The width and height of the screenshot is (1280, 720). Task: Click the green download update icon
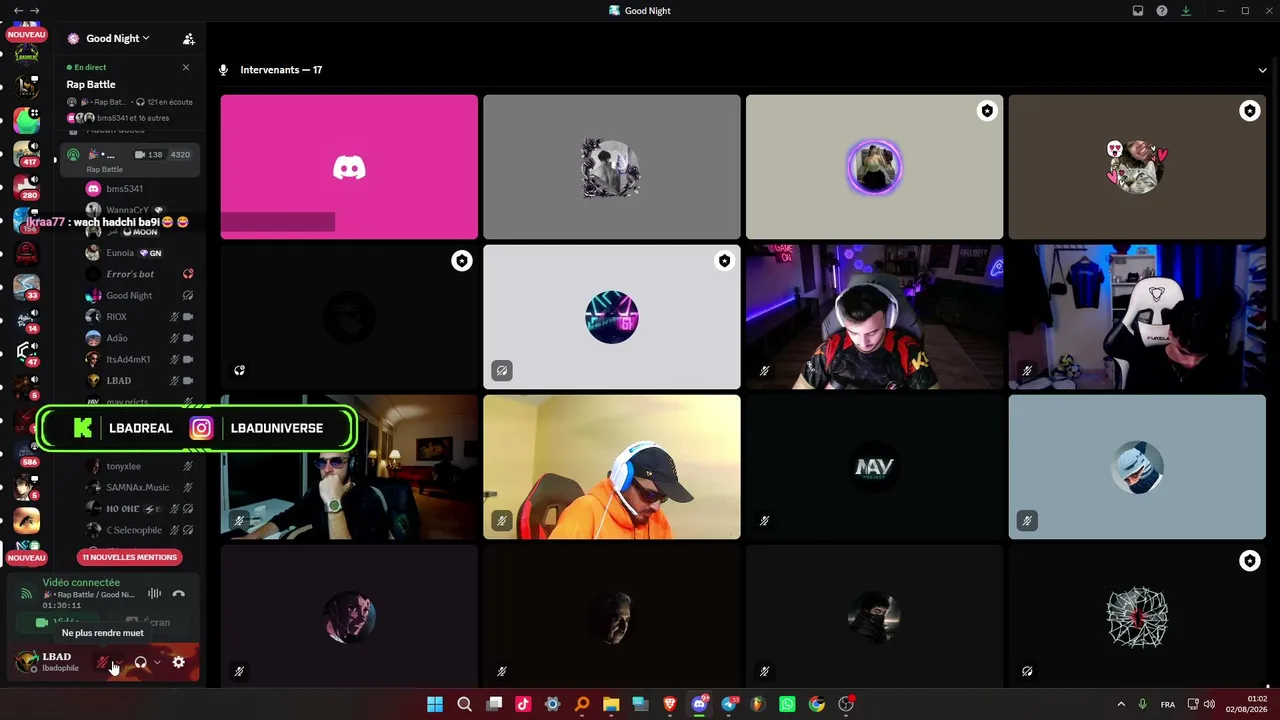tap(1186, 11)
